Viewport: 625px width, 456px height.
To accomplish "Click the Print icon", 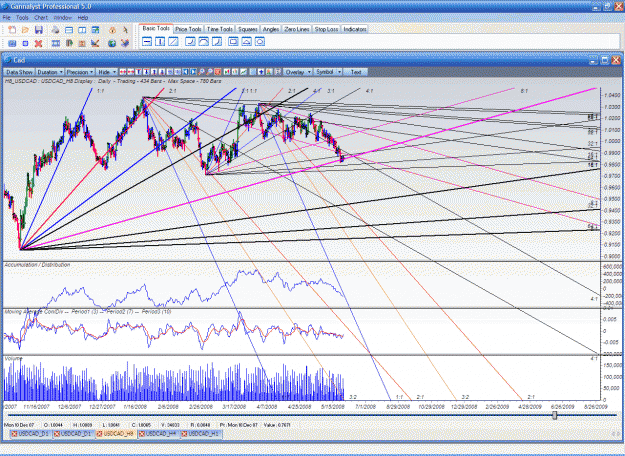I will (x=55, y=30).
